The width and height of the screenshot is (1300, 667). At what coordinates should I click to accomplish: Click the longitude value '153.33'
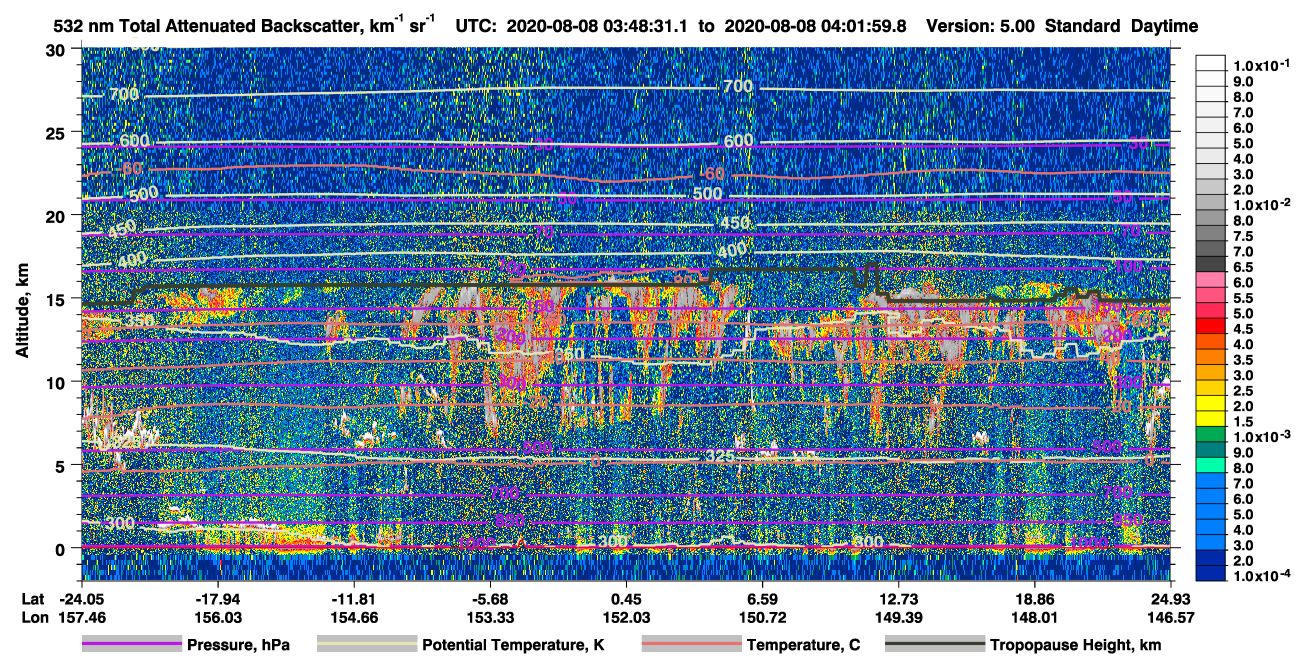point(490,618)
